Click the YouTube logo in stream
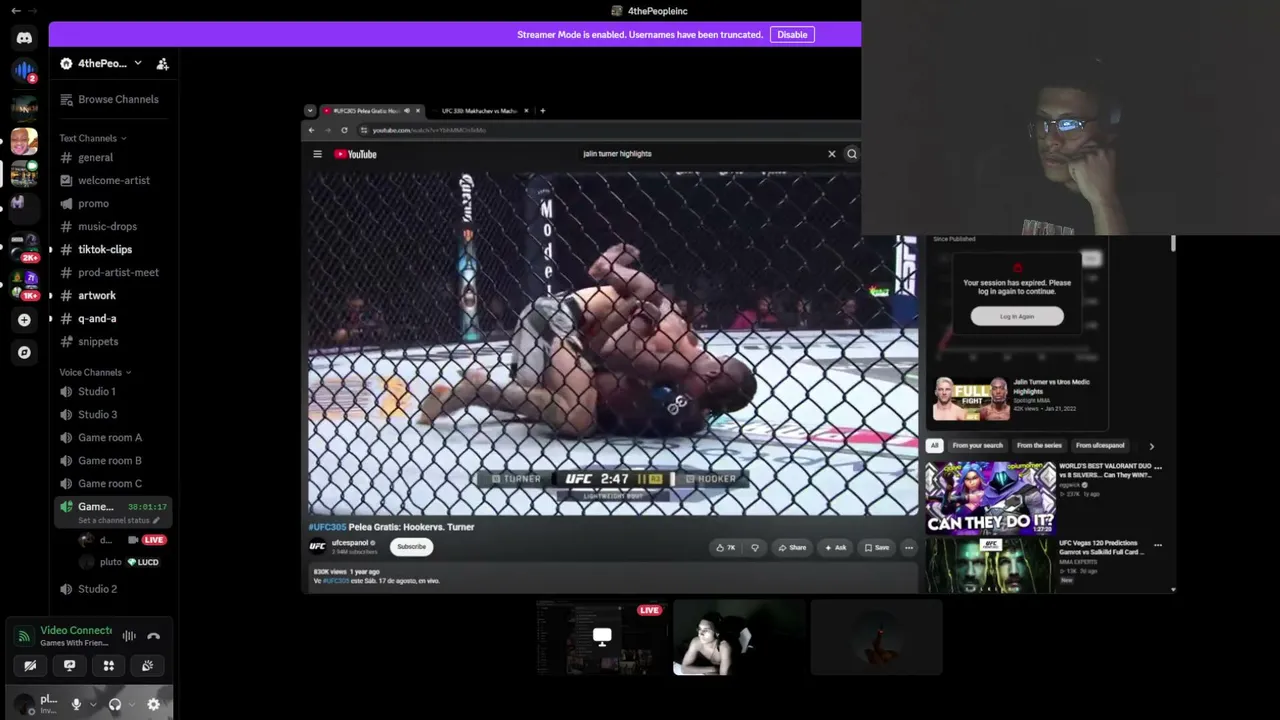 [x=355, y=154]
